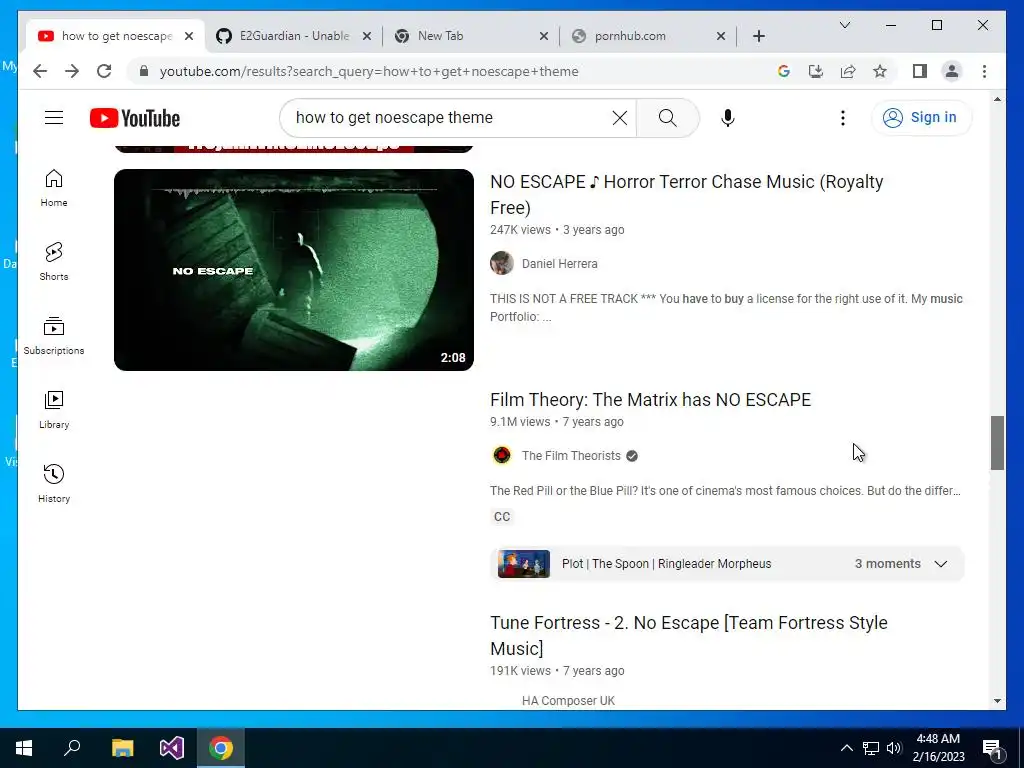This screenshot has height=768, width=1024.
Task: Open The Film Theorists channel avatar
Action: [x=502, y=455]
